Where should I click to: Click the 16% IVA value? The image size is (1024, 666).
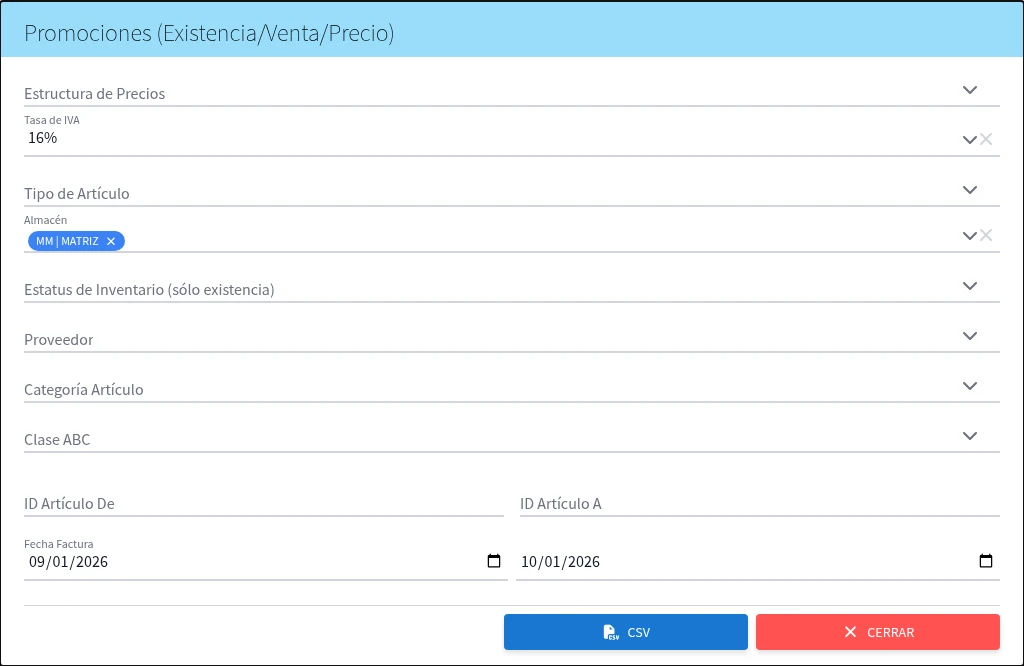(x=42, y=138)
